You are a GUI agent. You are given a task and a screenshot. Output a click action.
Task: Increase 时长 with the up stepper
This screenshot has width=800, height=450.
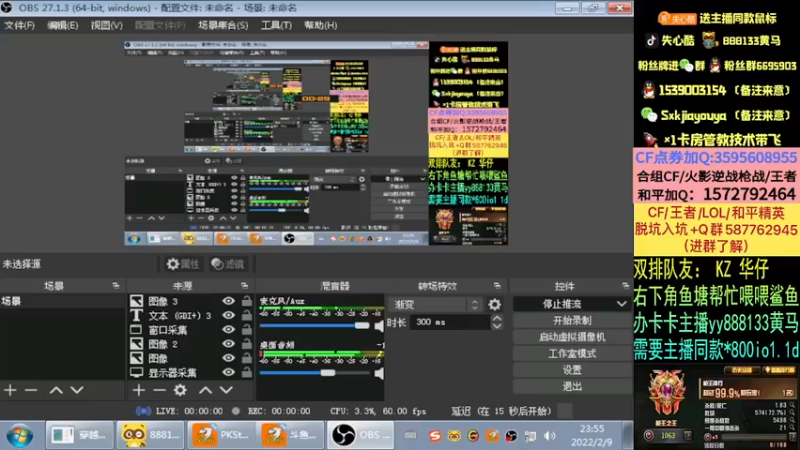pyautogui.click(x=496, y=318)
